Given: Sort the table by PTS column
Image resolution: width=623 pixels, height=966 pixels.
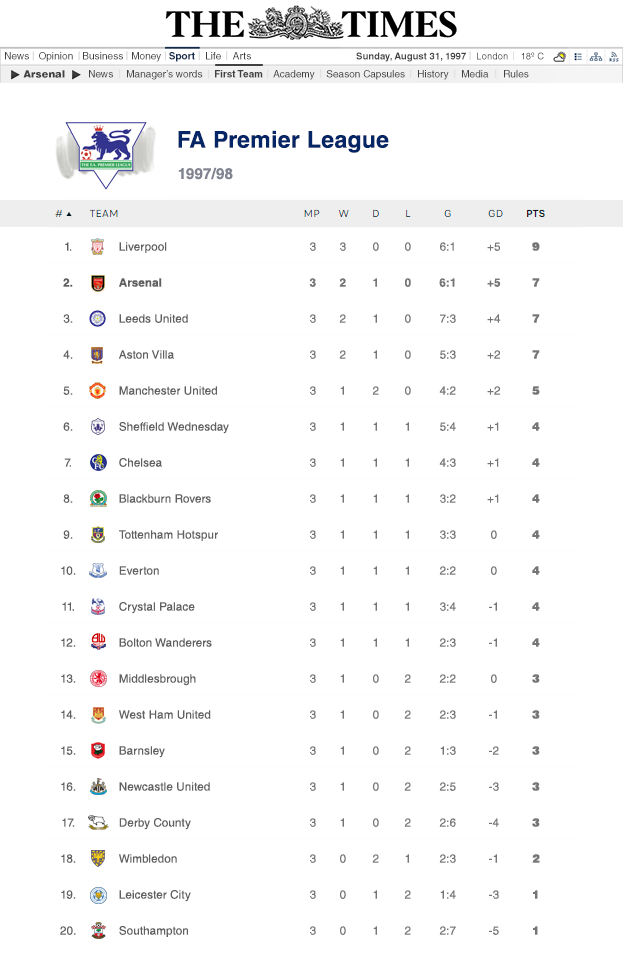Looking at the screenshot, I should [x=535, y=214].
